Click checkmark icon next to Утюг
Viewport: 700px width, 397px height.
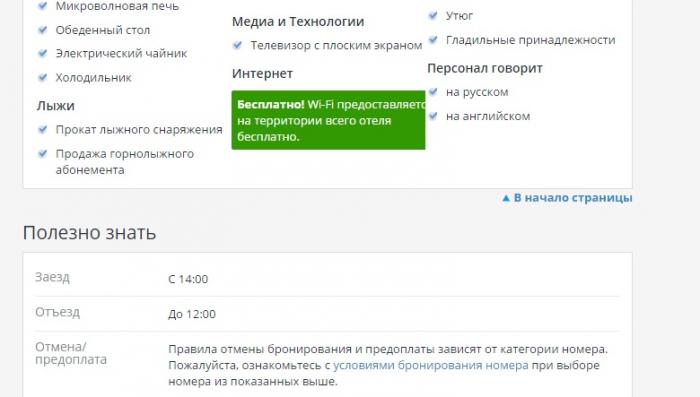pyautogui.click(x=433, y=16)
